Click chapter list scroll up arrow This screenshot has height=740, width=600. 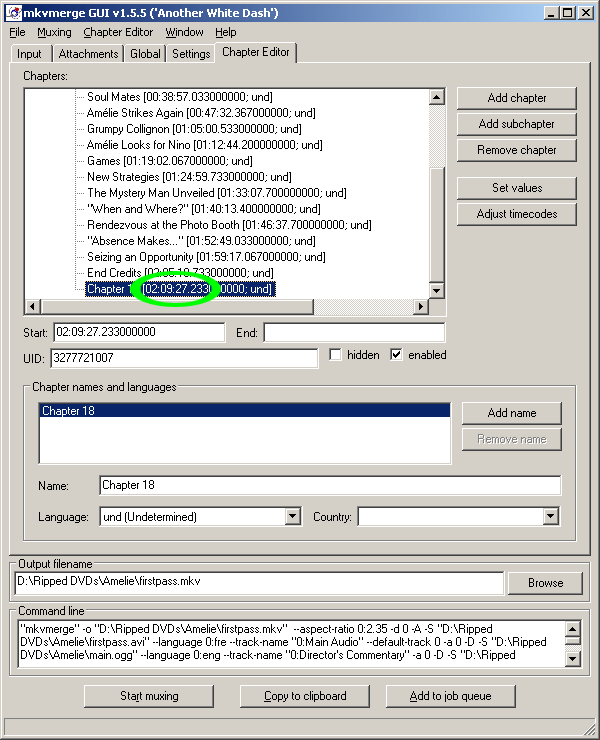point(436,97)
